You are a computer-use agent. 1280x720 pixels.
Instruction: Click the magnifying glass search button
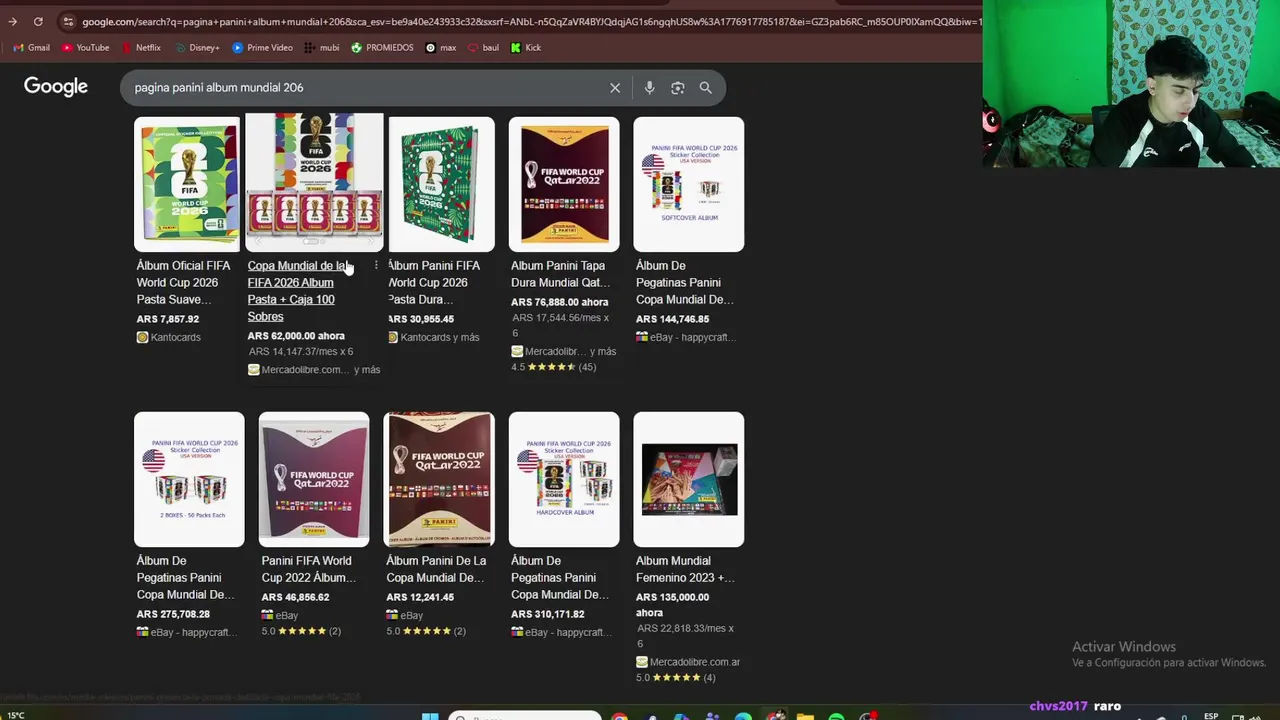pyautogui.click(x=706, y=88)
